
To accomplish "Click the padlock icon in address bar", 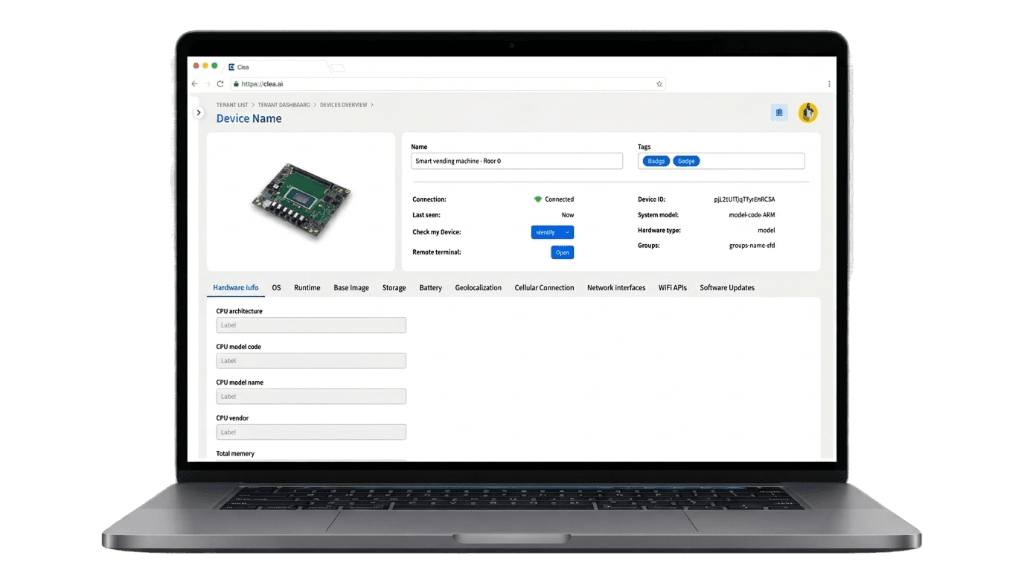I will click(236, 84).
